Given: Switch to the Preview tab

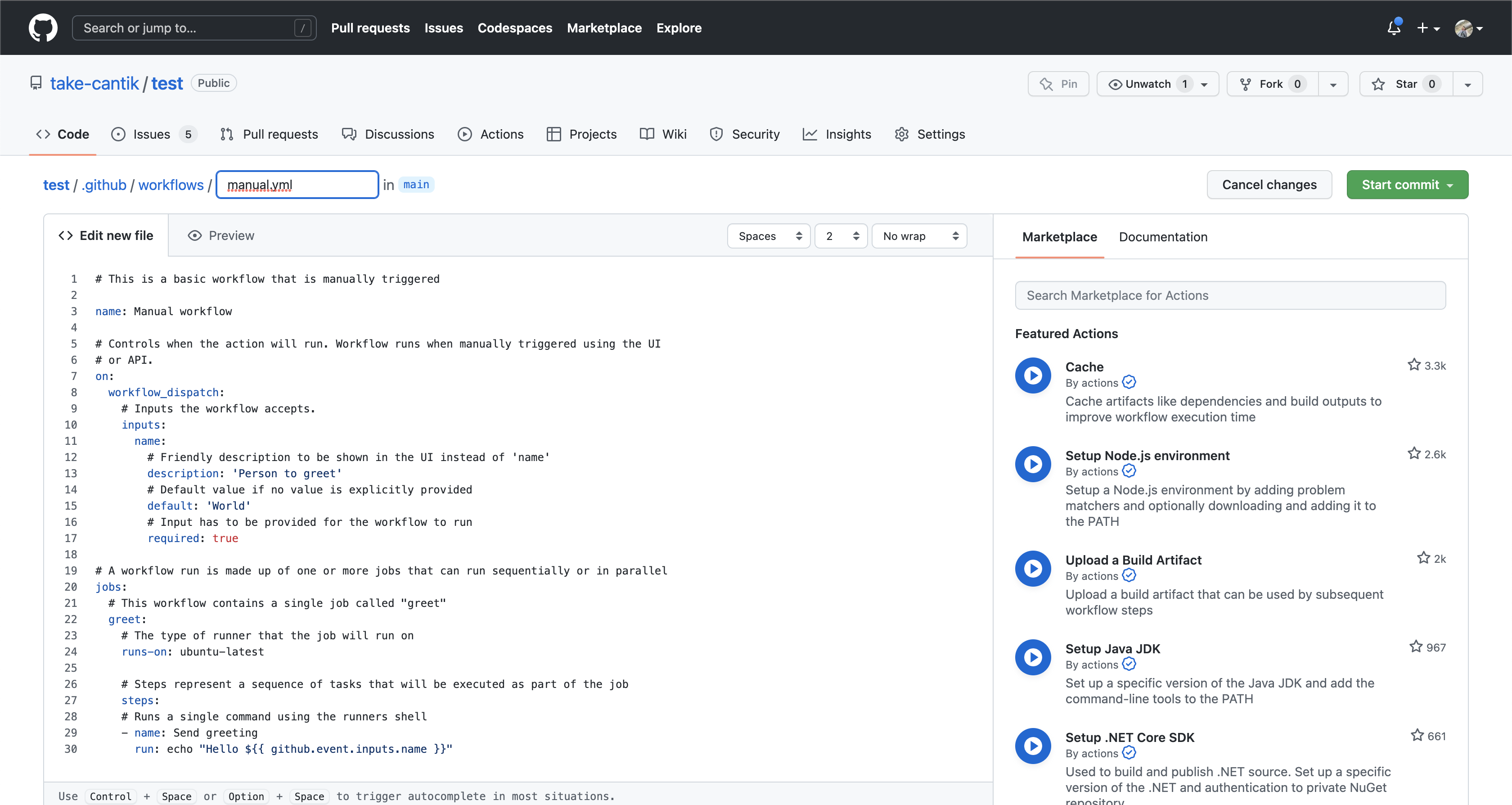Looking at the screenshot, I should click(x=221, y=235).
